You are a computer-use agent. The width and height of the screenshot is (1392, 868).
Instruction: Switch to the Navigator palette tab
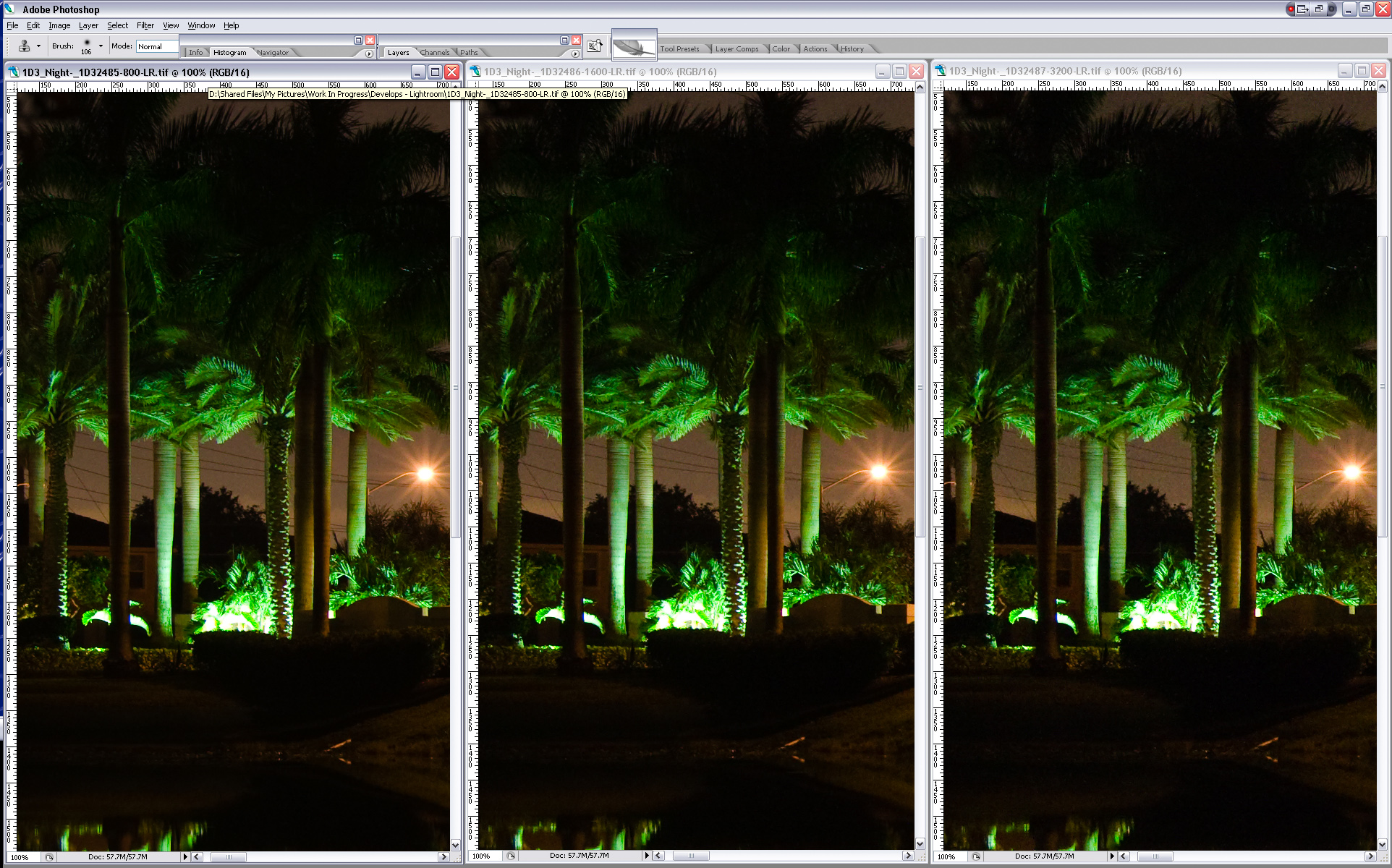[x=273, y=52]
